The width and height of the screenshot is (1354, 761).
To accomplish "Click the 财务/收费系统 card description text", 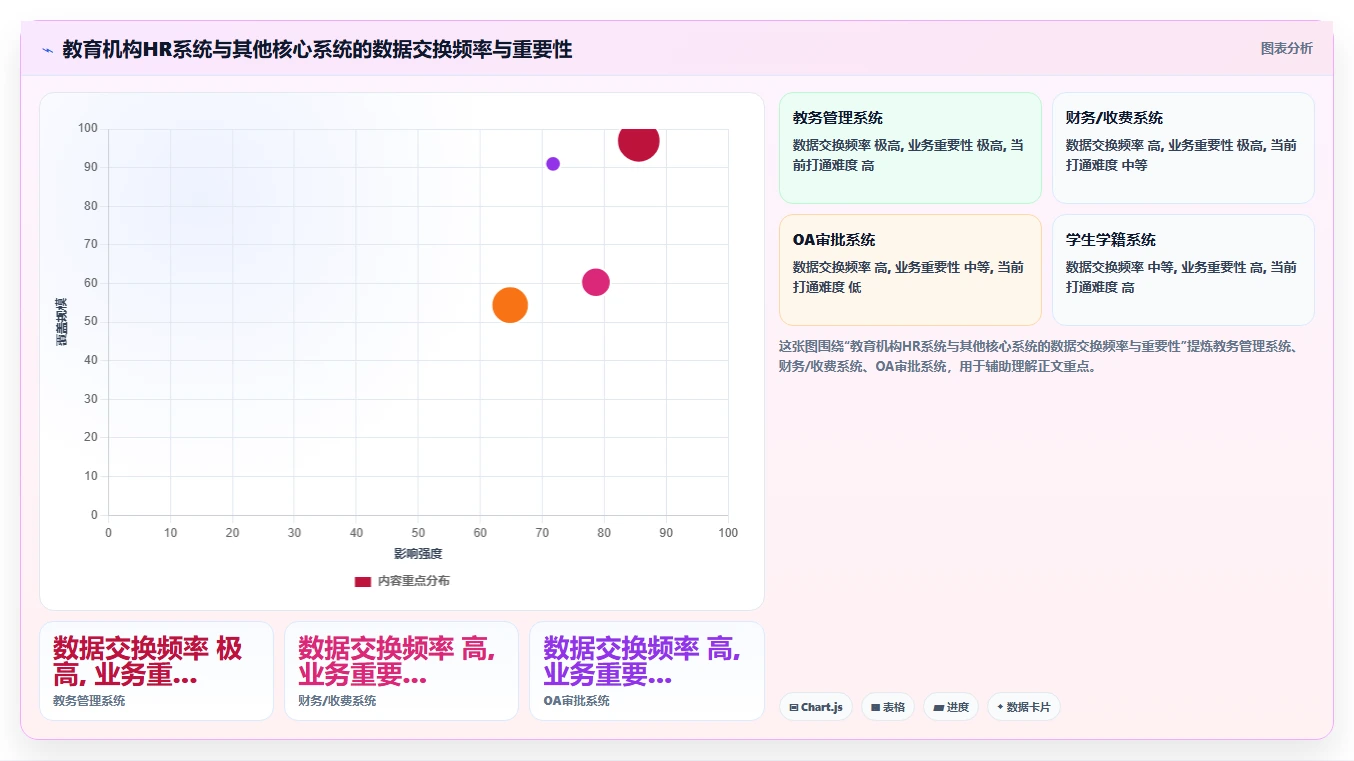I will (1181, 155).
